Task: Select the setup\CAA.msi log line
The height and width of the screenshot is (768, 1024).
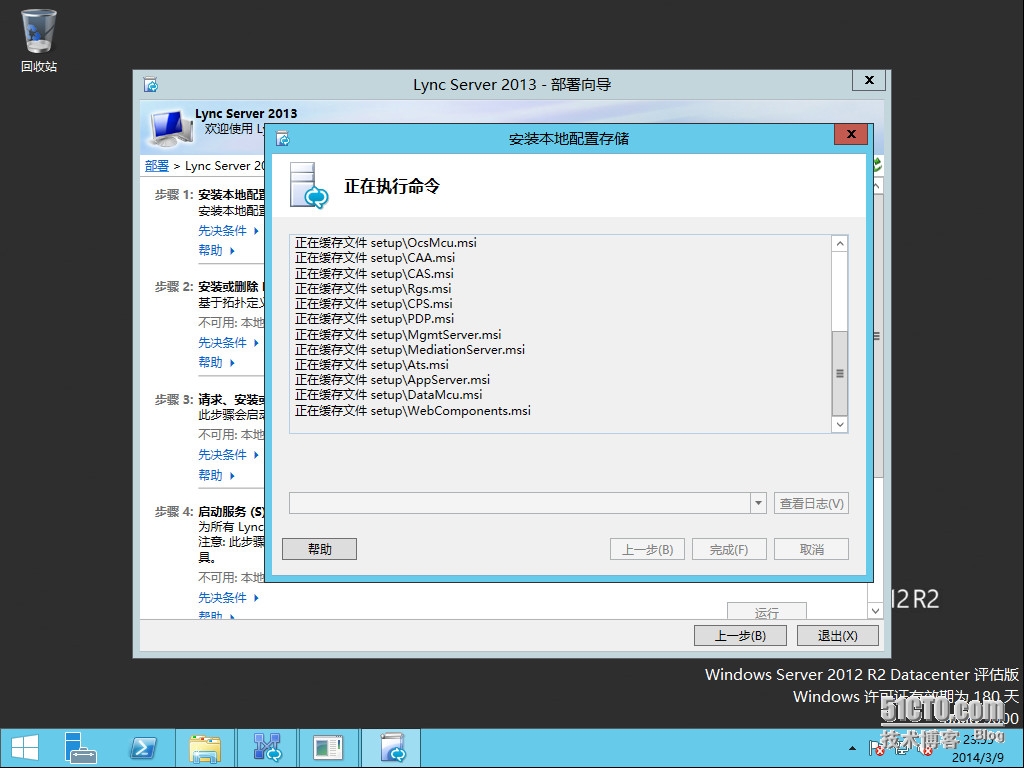Action: [x=375, y=257]
